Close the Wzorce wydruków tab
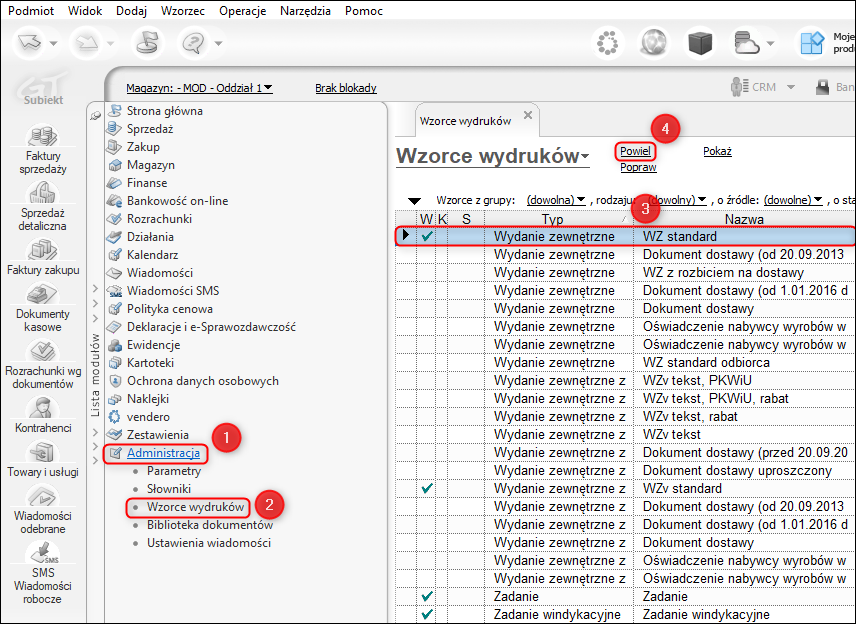 click(x=527, y=115)
